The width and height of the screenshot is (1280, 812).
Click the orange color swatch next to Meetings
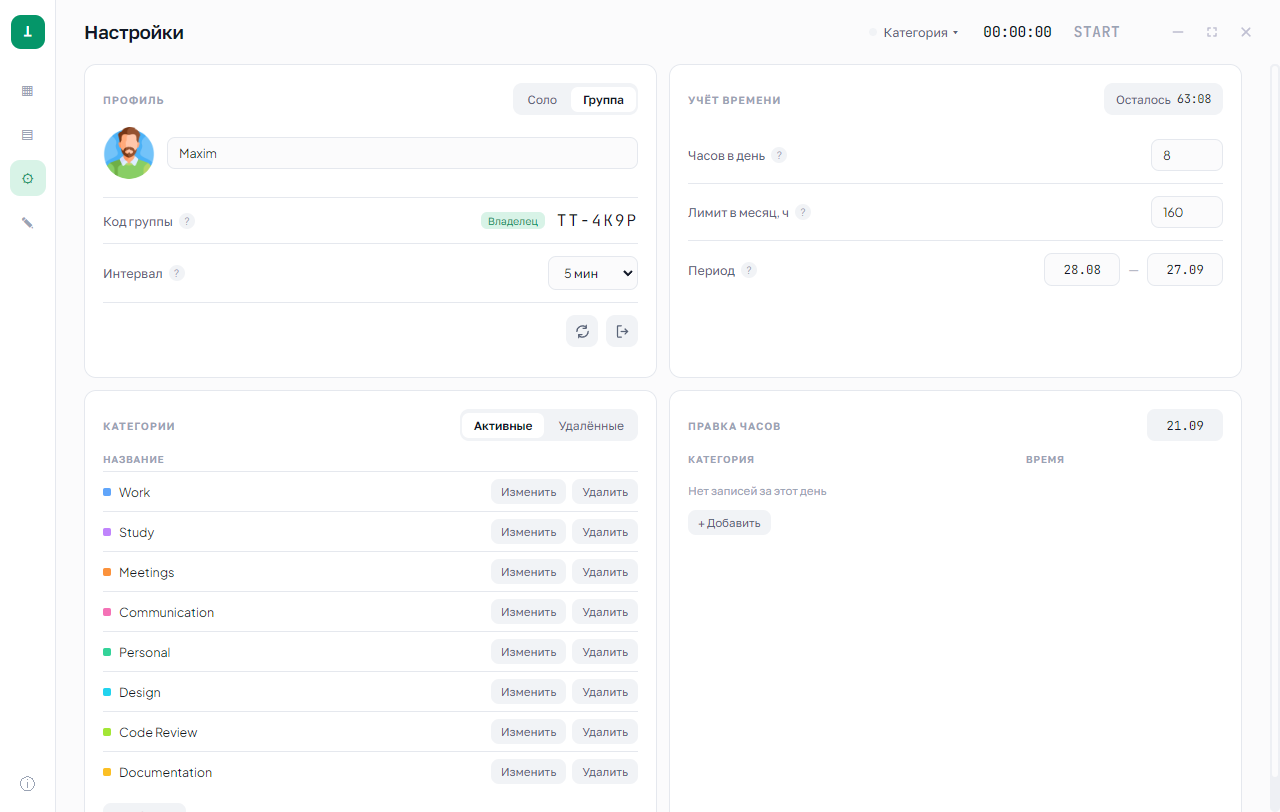click(107, 572)
